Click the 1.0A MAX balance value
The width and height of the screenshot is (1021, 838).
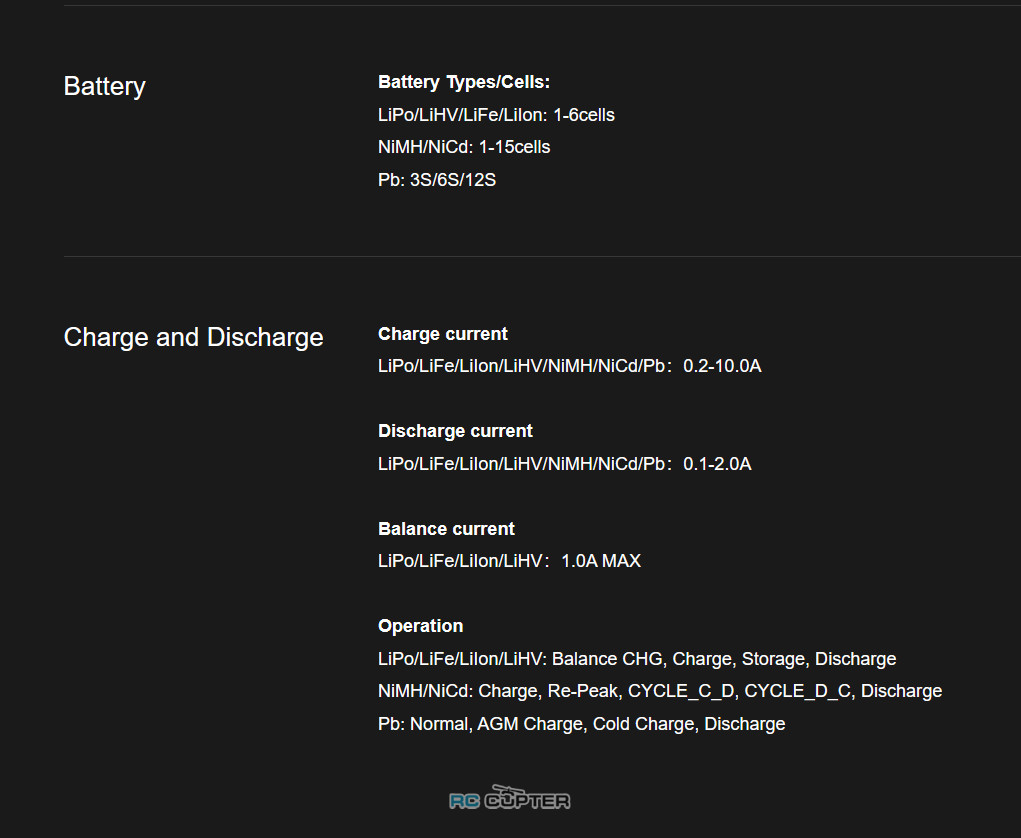coord(601,561)
